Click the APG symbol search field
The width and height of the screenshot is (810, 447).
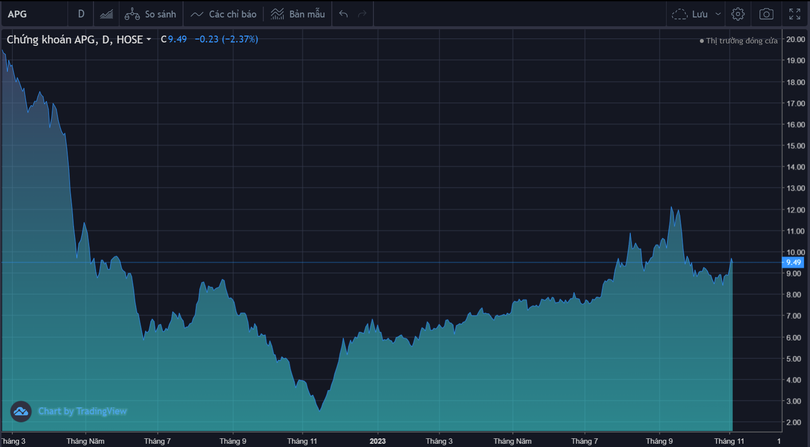coord(35,14)
